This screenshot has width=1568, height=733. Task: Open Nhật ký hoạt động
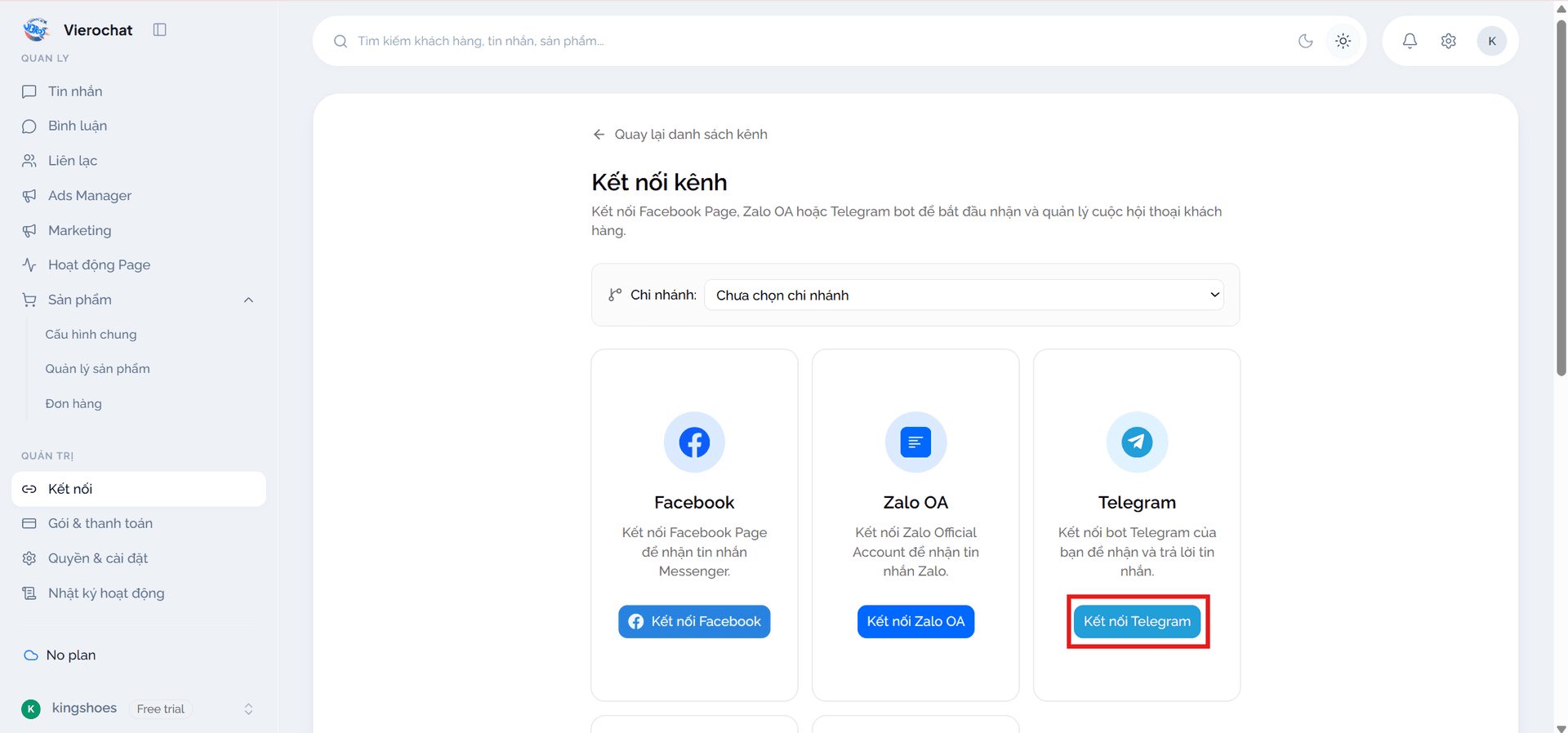click(139, 593)
